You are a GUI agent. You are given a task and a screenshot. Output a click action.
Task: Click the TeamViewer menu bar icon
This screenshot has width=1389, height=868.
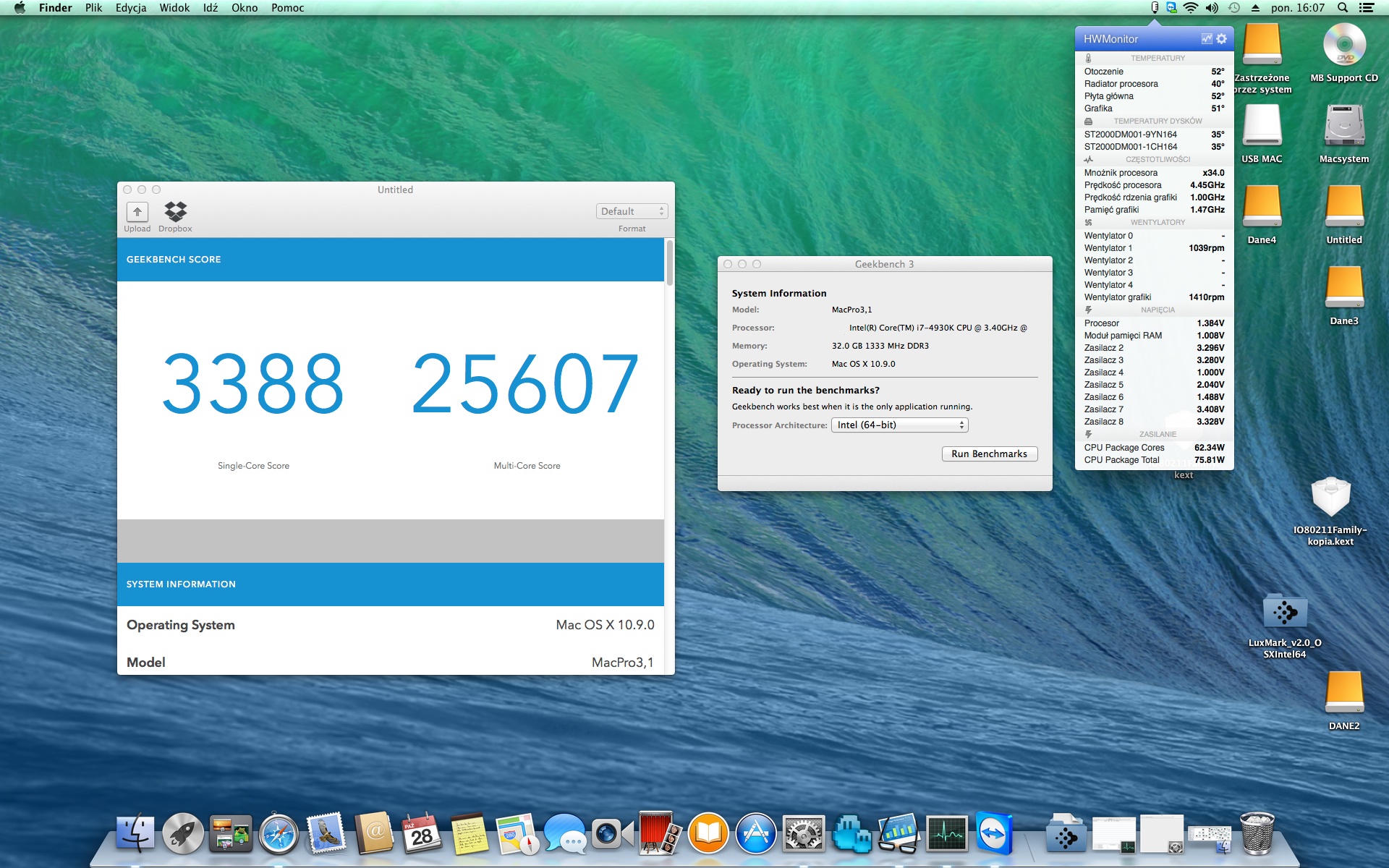click(x=1171, y=8)
